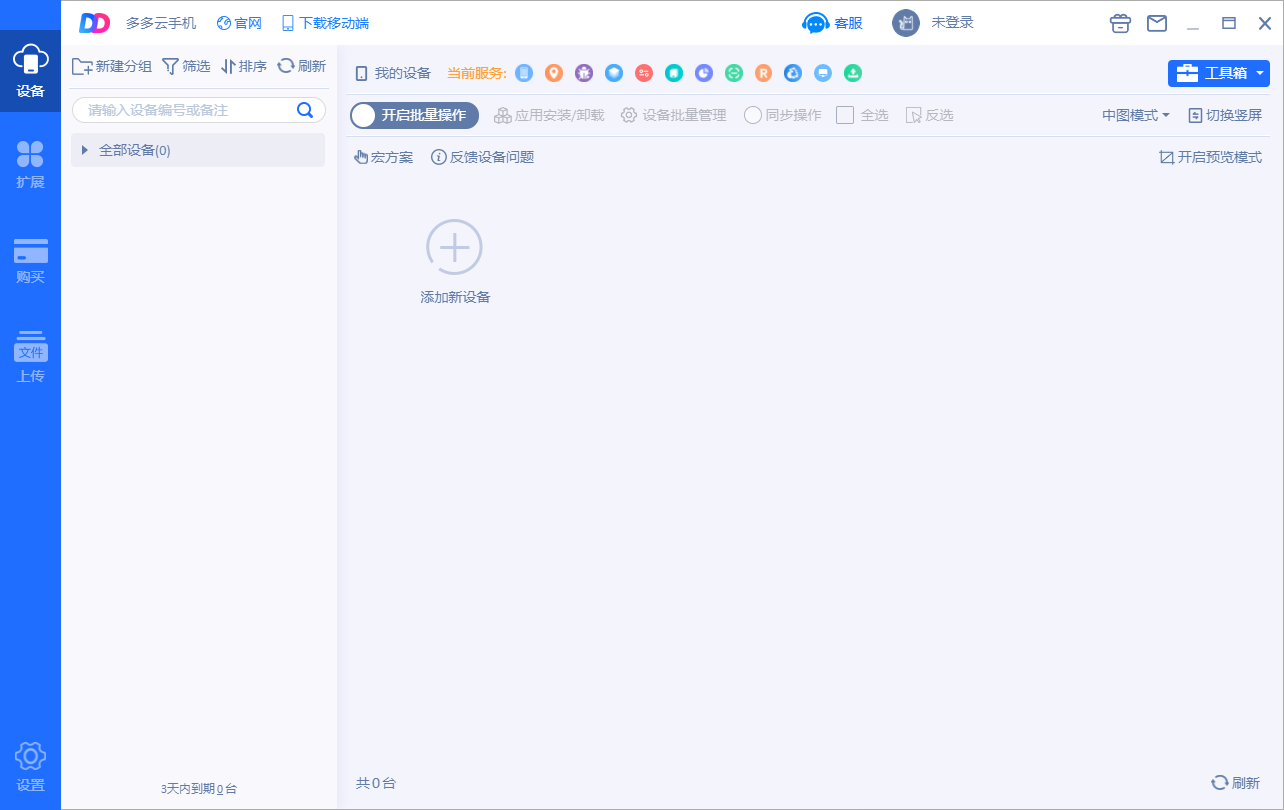This screenshot has height=810, width=1284.
Task: Select the 同步操作 radio option
Action: click(x=783, y=115)
